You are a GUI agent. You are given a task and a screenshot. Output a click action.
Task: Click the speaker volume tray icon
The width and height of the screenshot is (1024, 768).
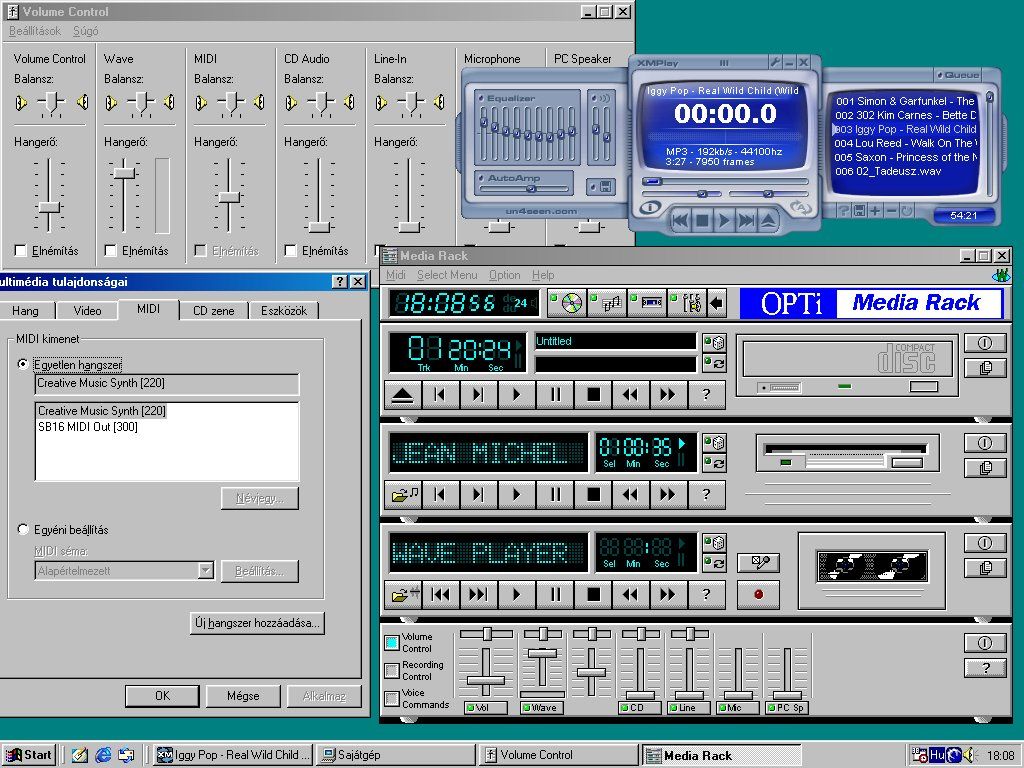(970, 755)
